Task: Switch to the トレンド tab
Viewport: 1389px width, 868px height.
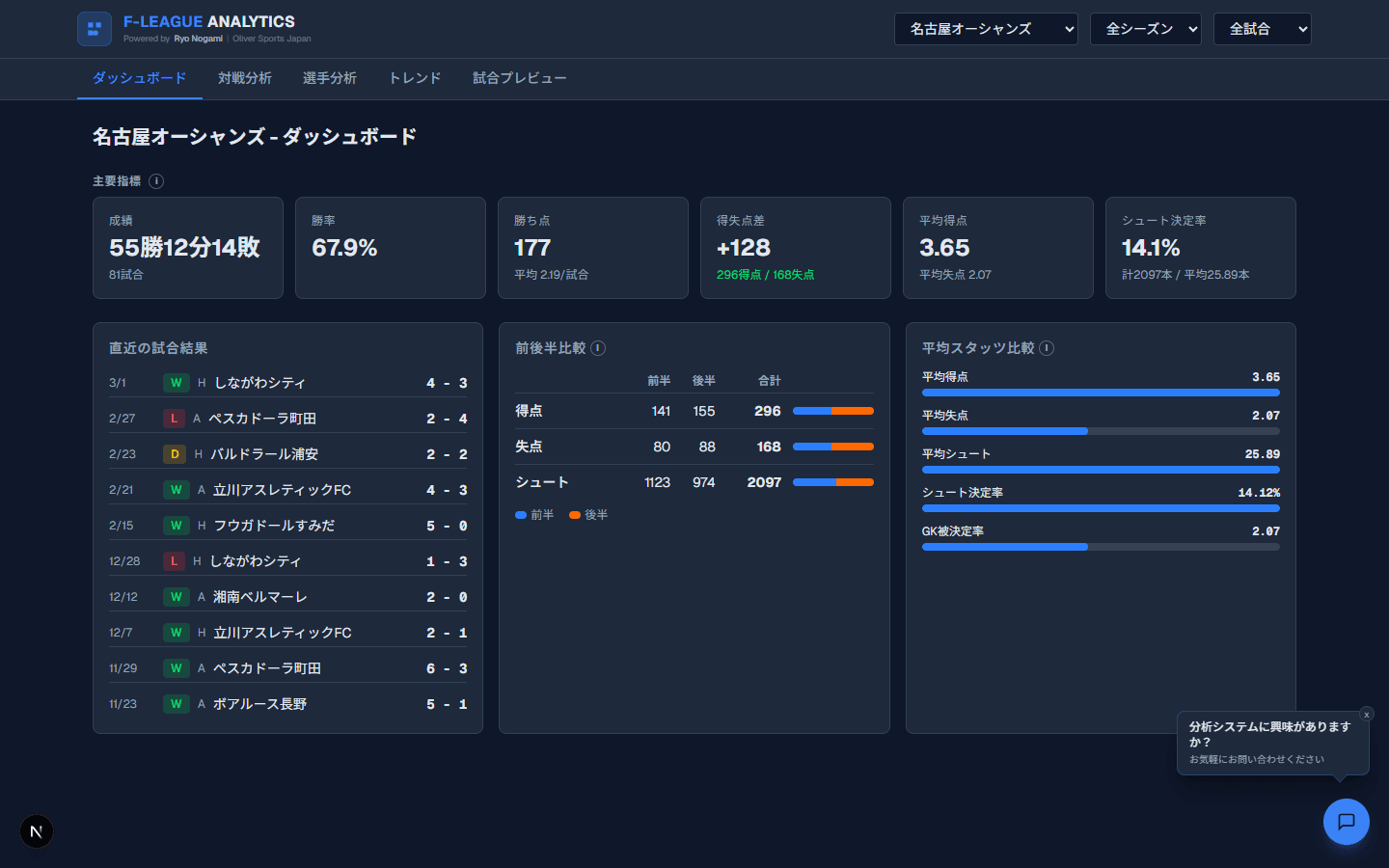Action: coord(415,78)
